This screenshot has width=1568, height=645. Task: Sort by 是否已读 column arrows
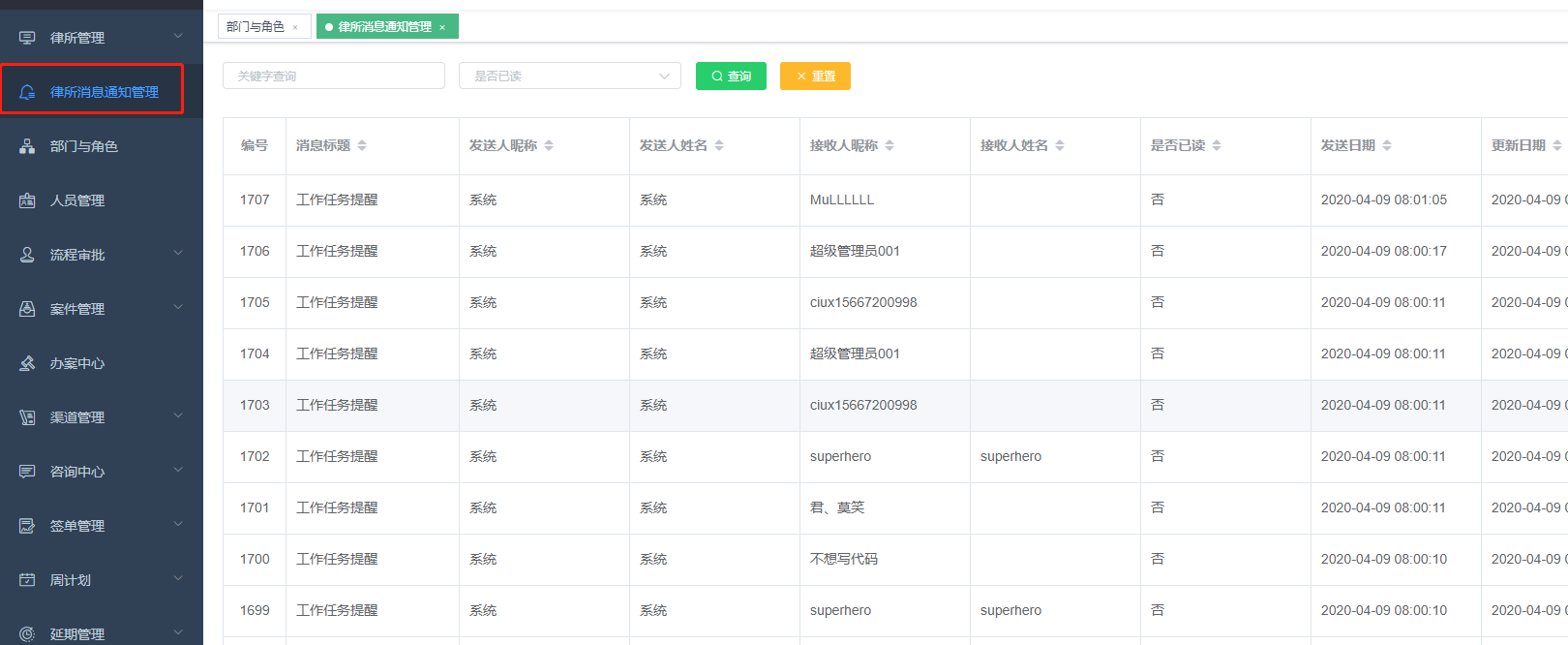point(1217,145)
